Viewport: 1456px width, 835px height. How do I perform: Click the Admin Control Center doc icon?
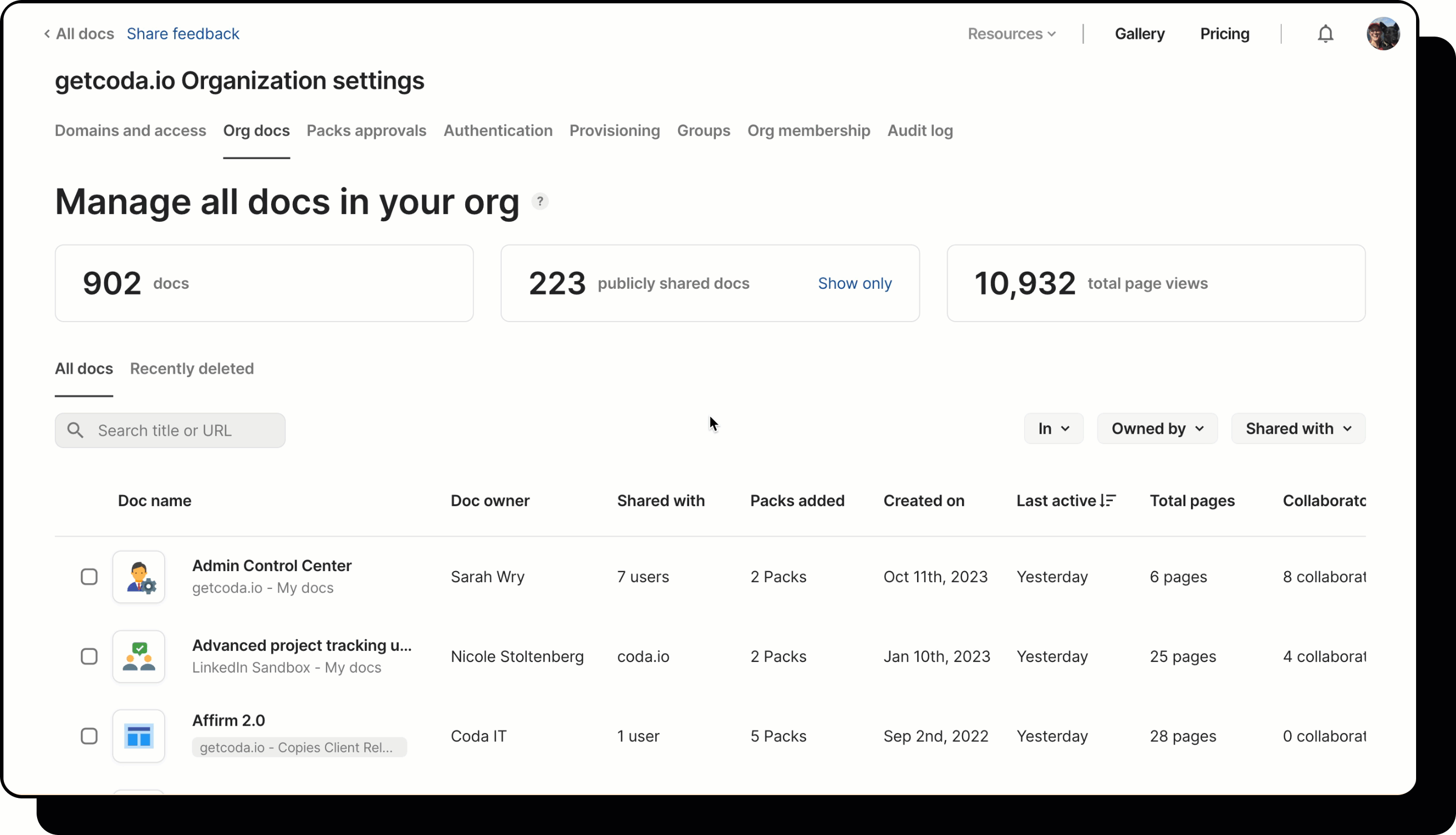point(139,577)
